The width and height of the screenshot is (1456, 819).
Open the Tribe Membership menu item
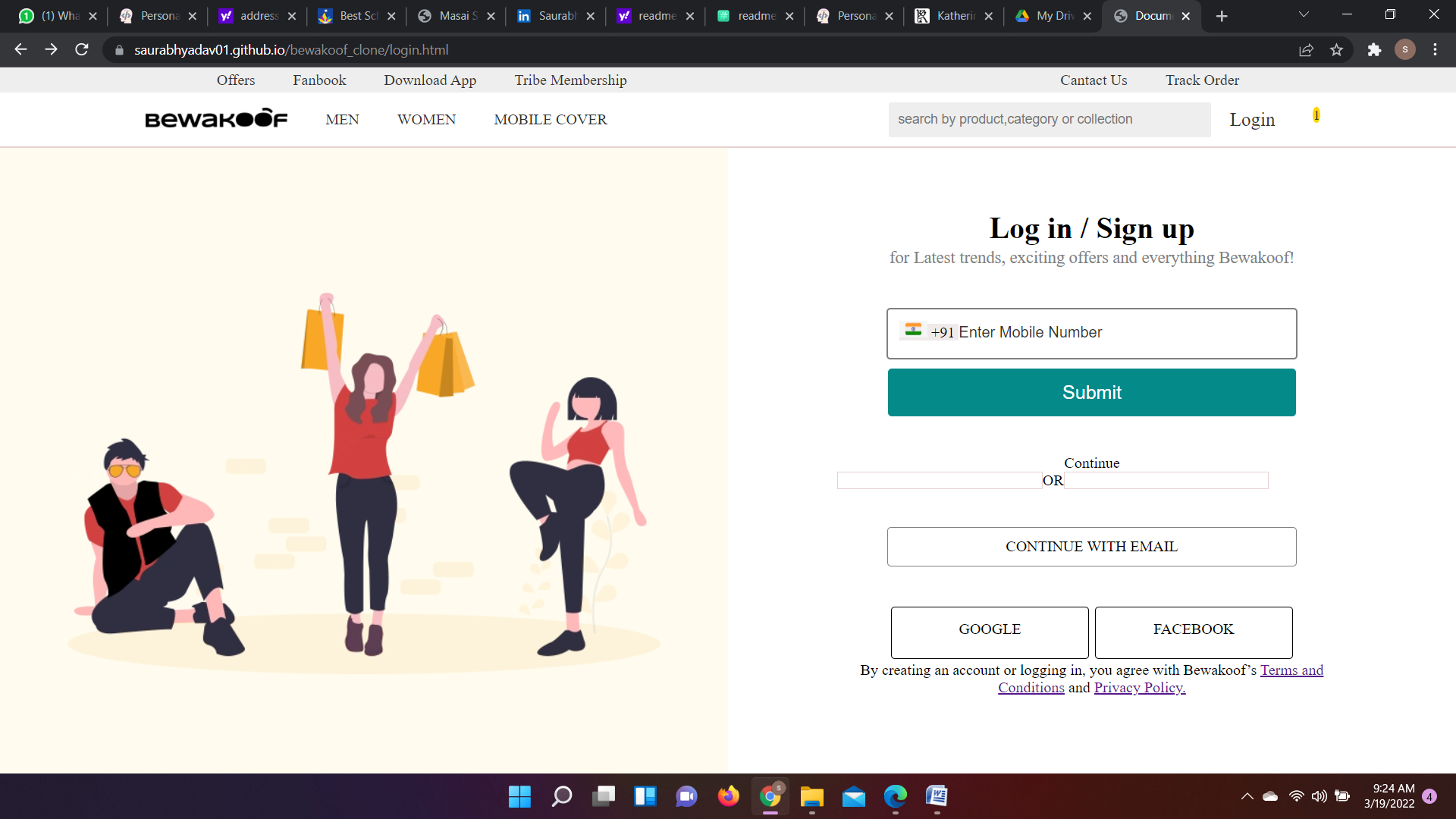[x=570, y=80]
